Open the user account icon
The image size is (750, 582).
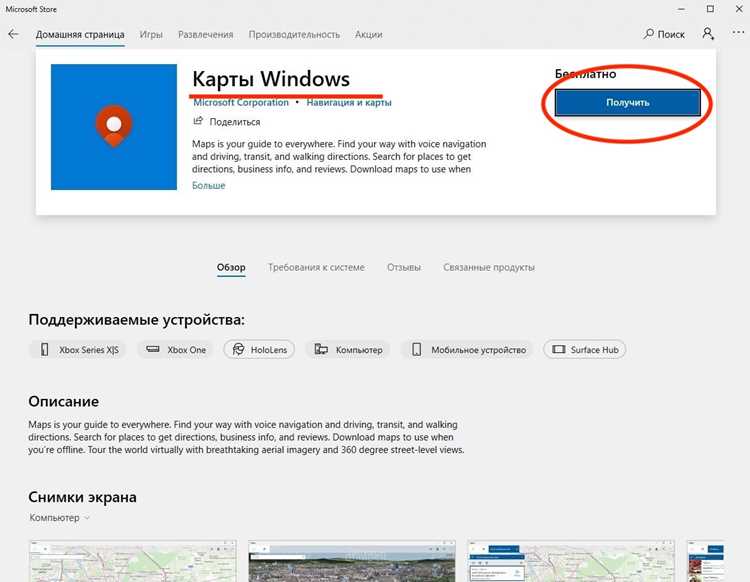[x=708, y=33]
